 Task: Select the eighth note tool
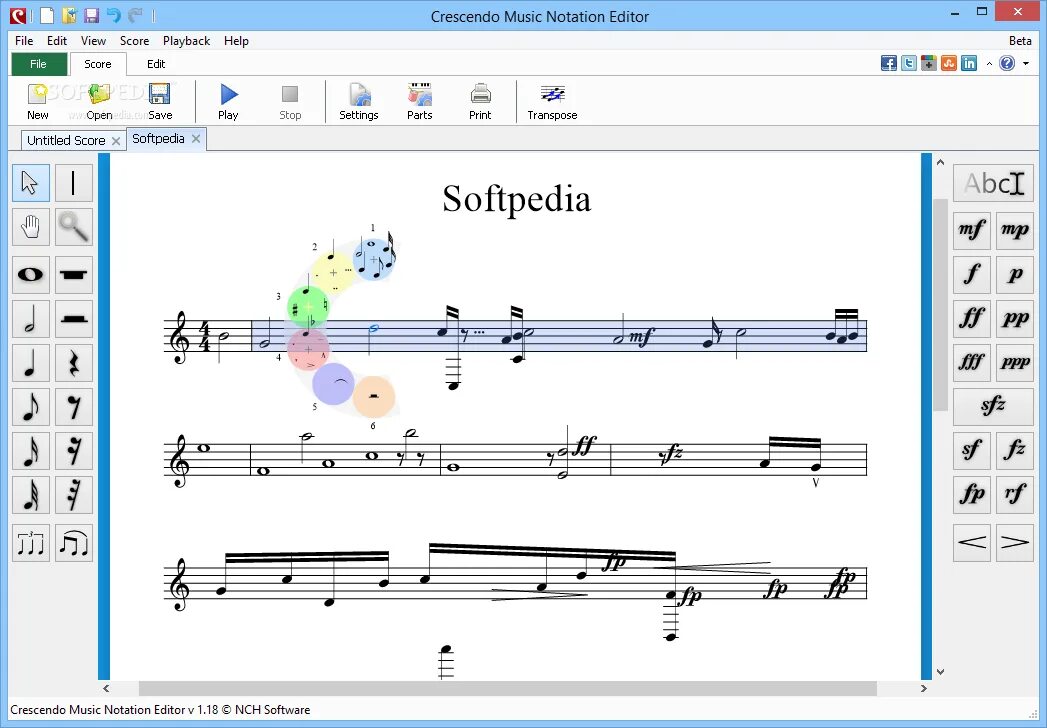[31, 407]
